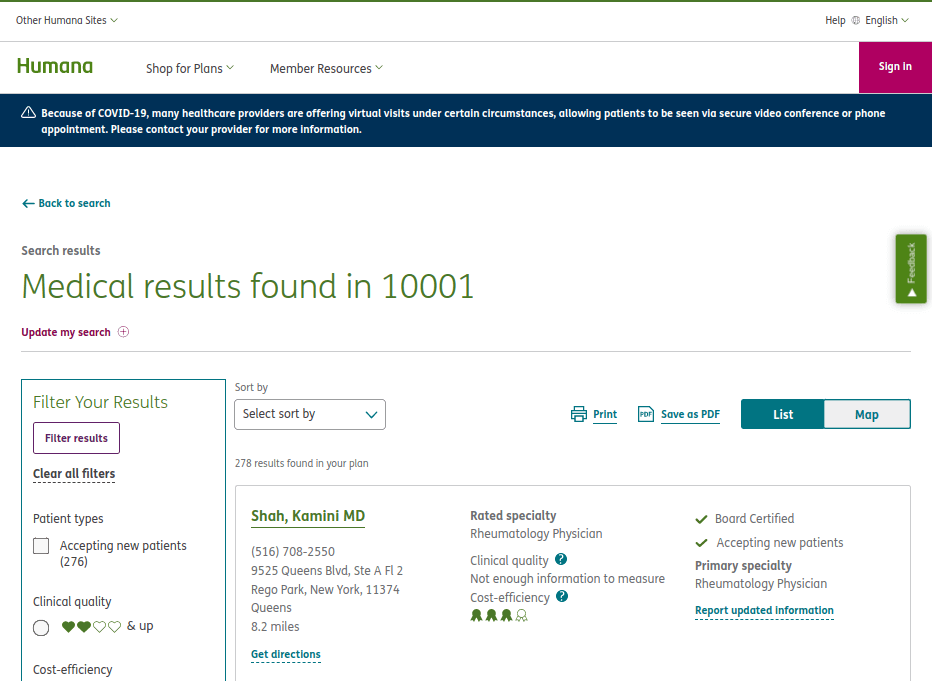This screenshot has height=681, width=932.
Task: Click Save as PDF link
Action: tap(690, 414)
